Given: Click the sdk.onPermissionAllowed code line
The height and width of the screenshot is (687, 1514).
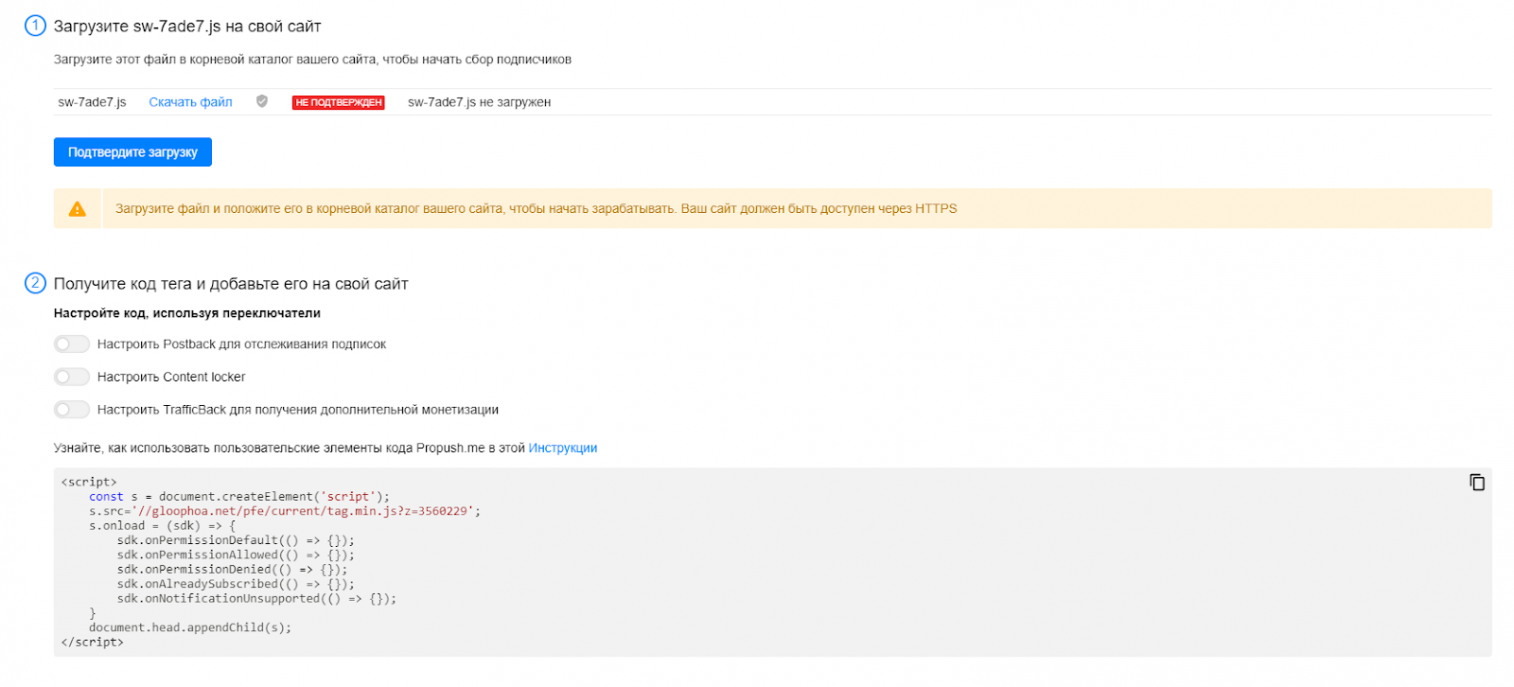Looking at the screenshot, I should (235, 554).
